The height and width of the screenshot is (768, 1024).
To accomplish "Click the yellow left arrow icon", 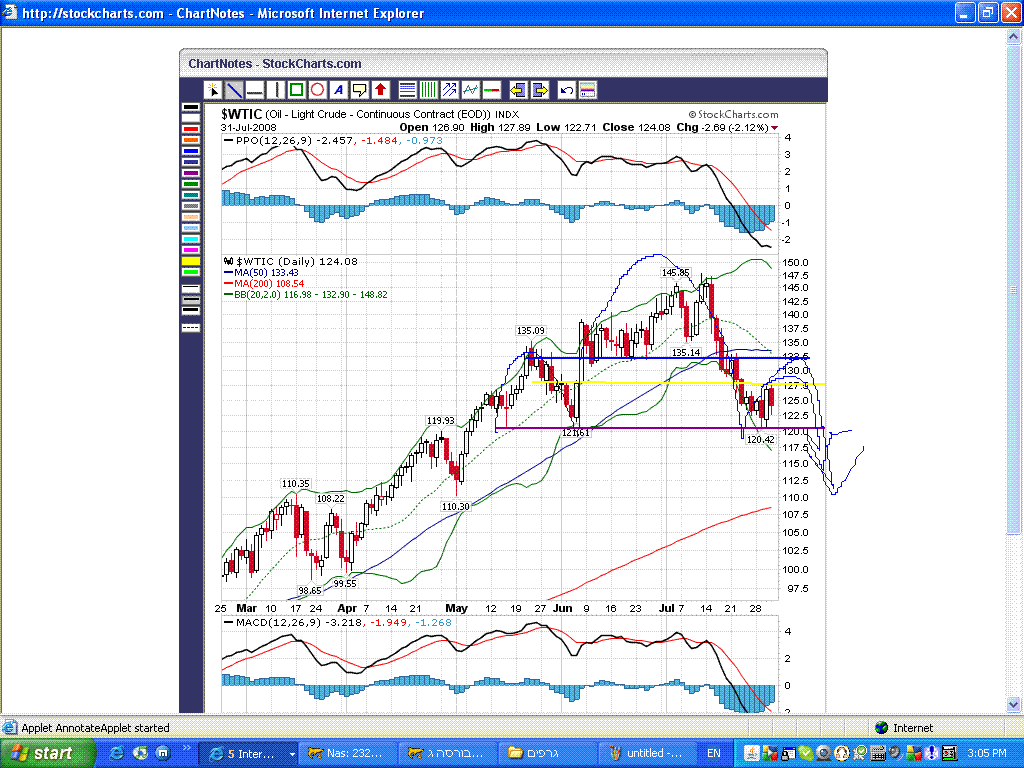I will tap(518, 90).
